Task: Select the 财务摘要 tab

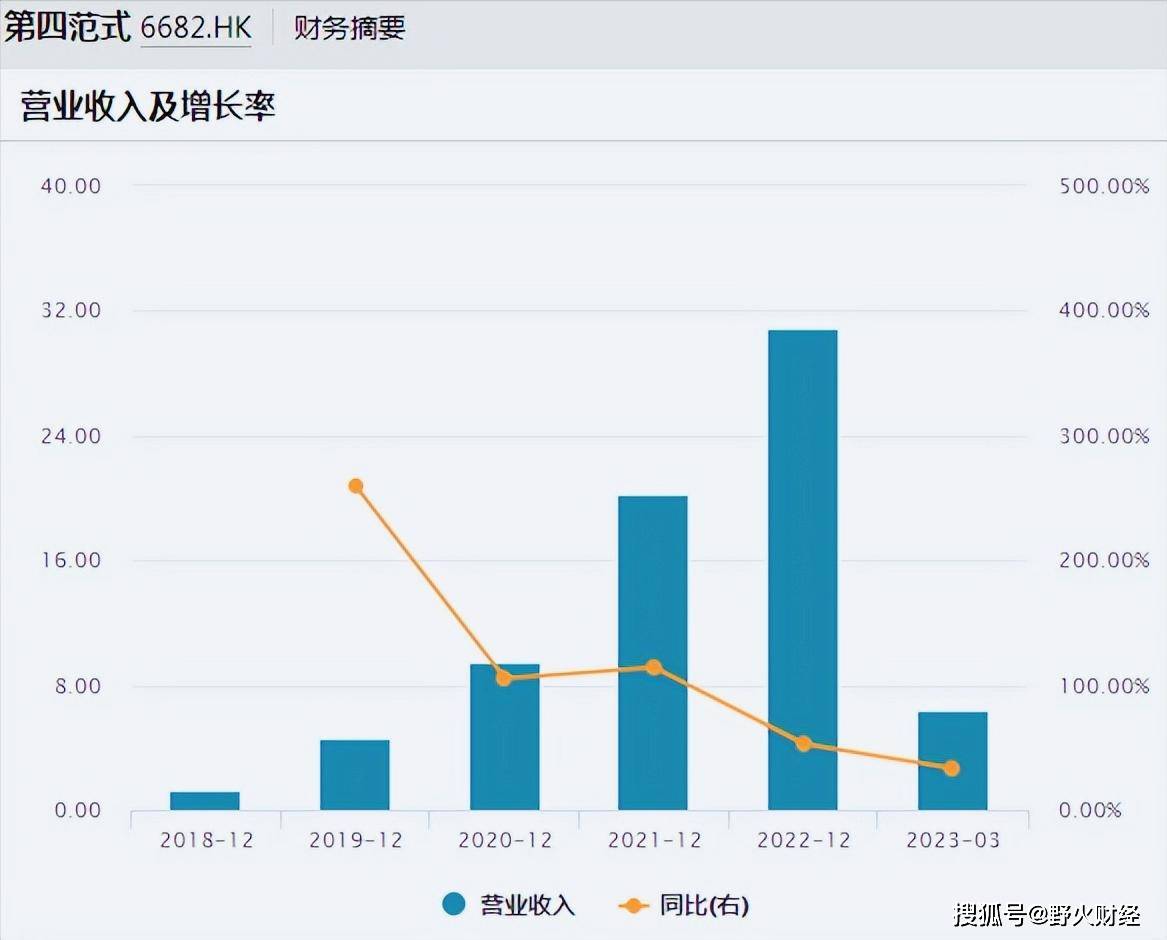Action: pyautogui.click(x=349, y=28)
